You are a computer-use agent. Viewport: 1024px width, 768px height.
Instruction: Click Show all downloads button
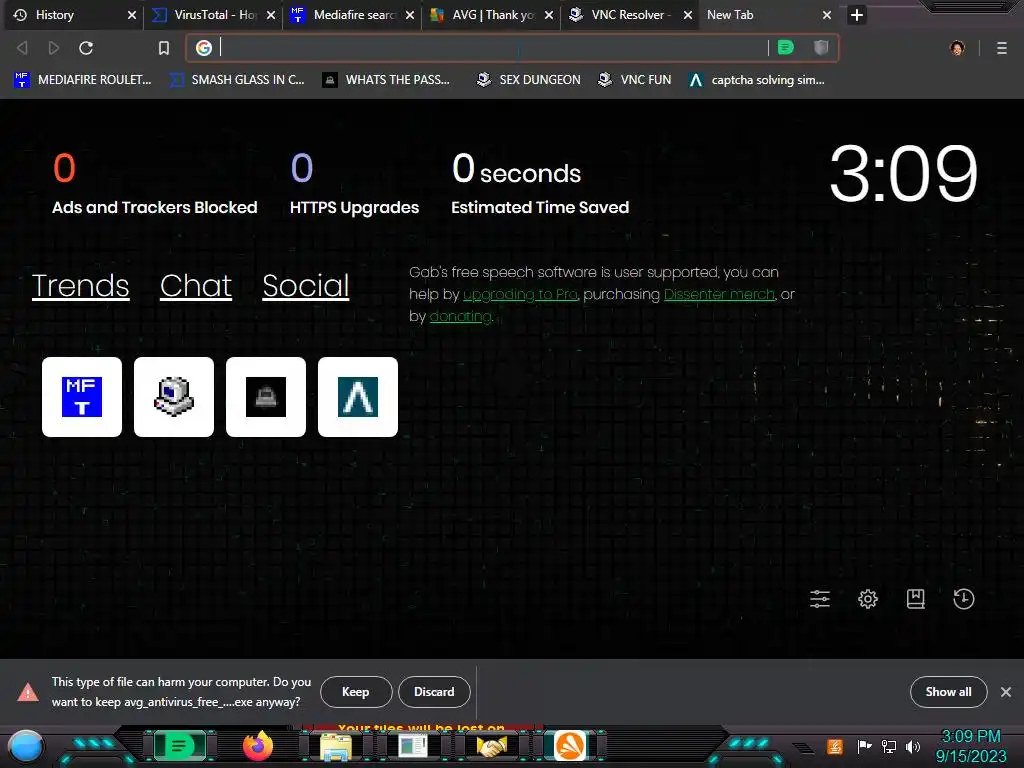click(948, 692)
